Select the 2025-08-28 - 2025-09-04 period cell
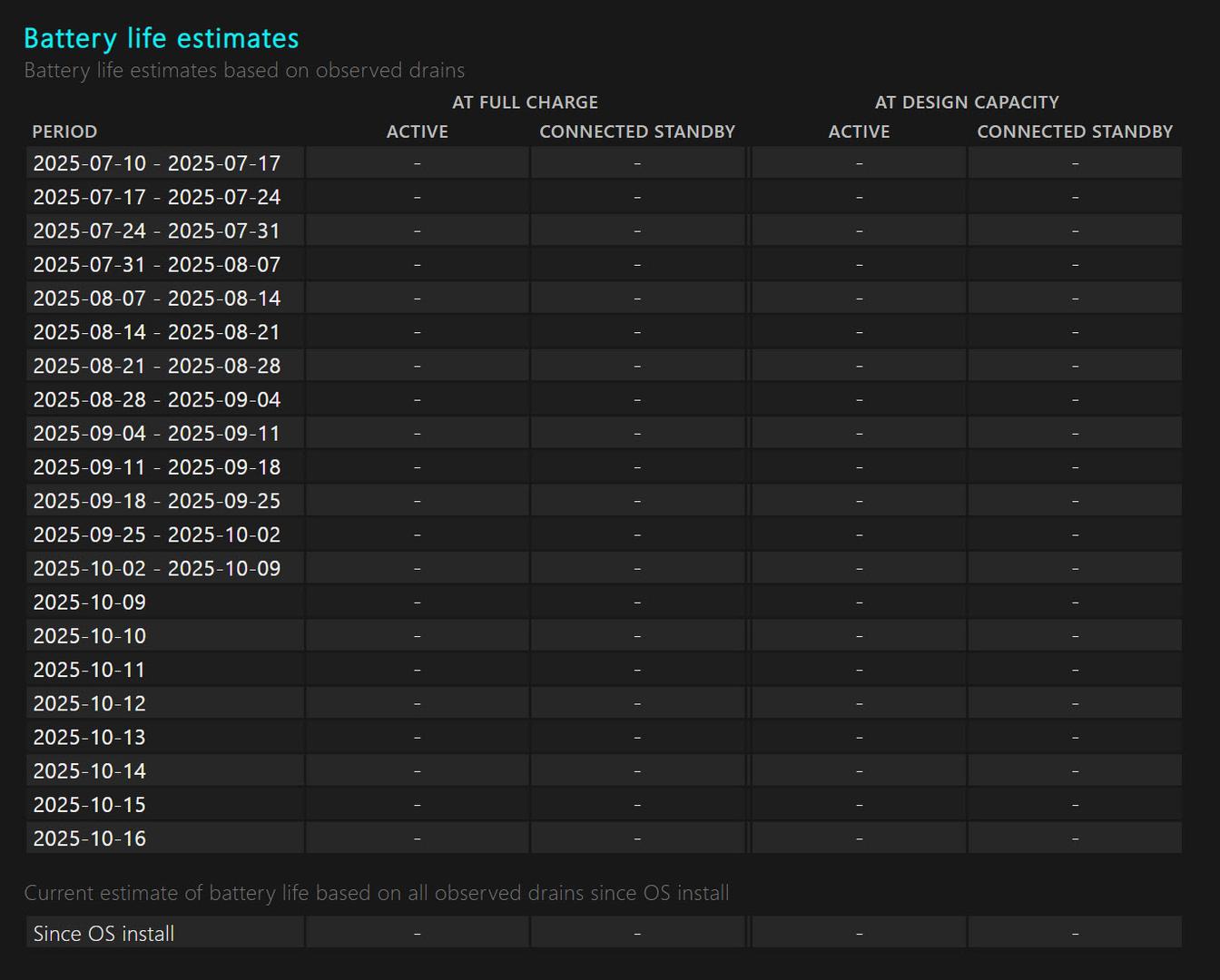This screenshot has height=980, width=1220. 157,399
